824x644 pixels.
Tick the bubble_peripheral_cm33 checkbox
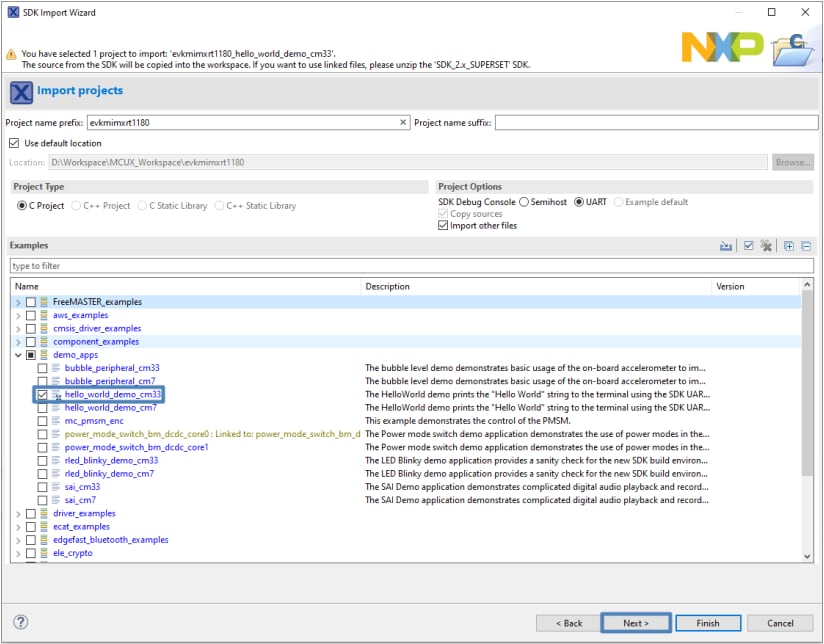point(43,368)
